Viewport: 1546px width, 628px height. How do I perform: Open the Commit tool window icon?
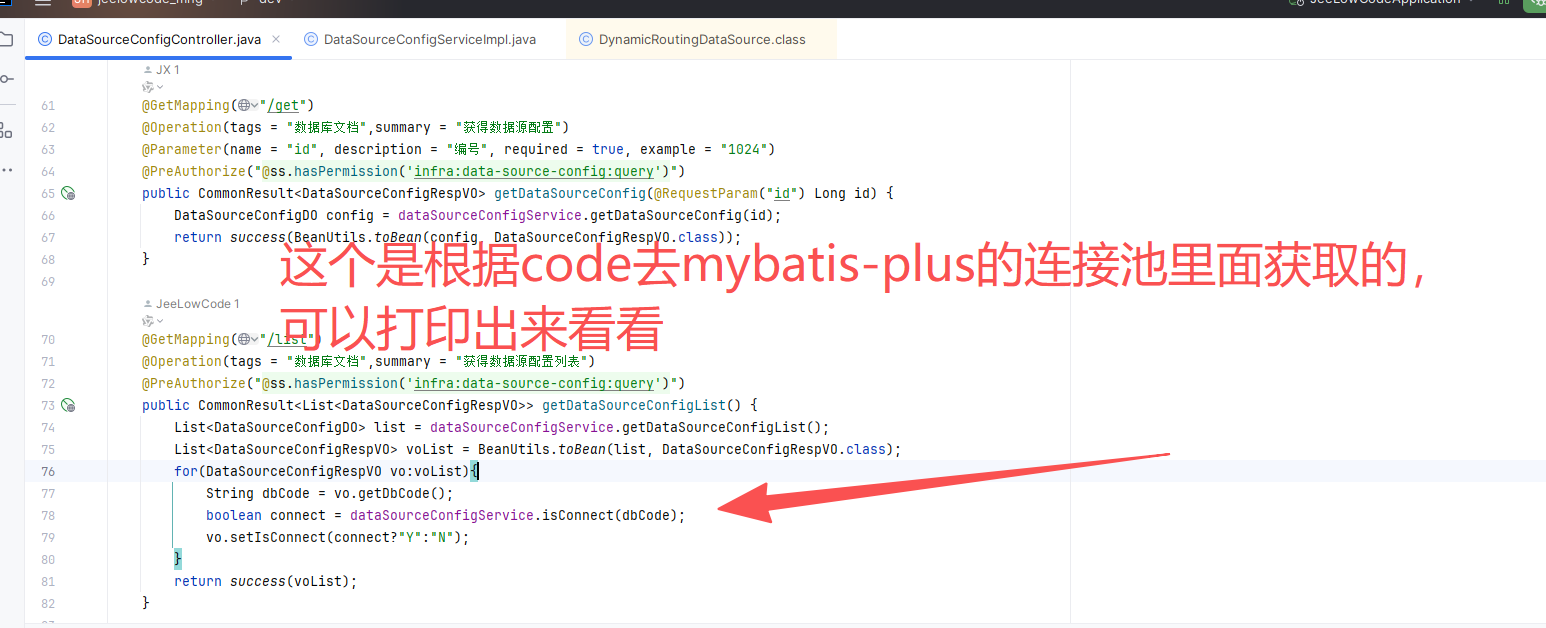click(x=7, y=80)
